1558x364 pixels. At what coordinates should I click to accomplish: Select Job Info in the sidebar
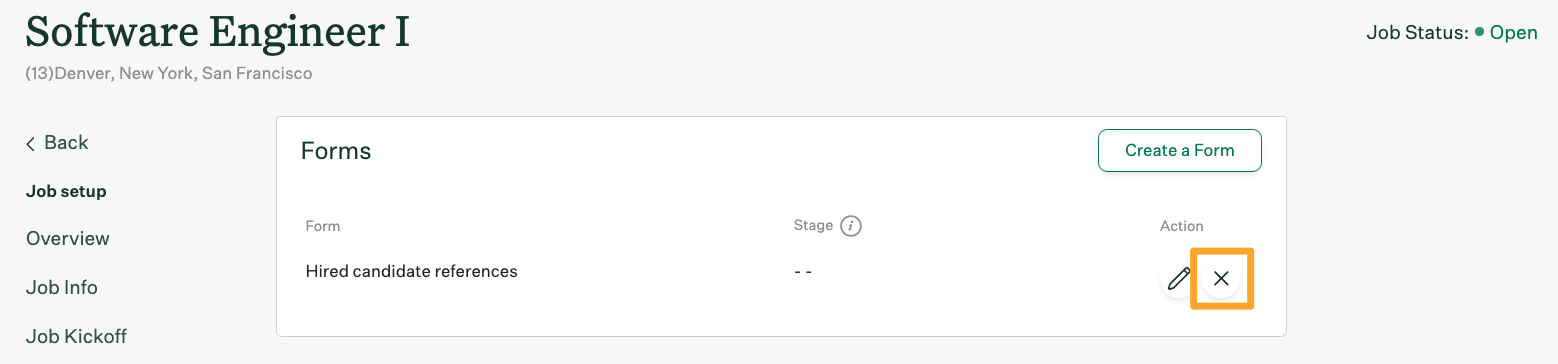click(x=62, y=287)
